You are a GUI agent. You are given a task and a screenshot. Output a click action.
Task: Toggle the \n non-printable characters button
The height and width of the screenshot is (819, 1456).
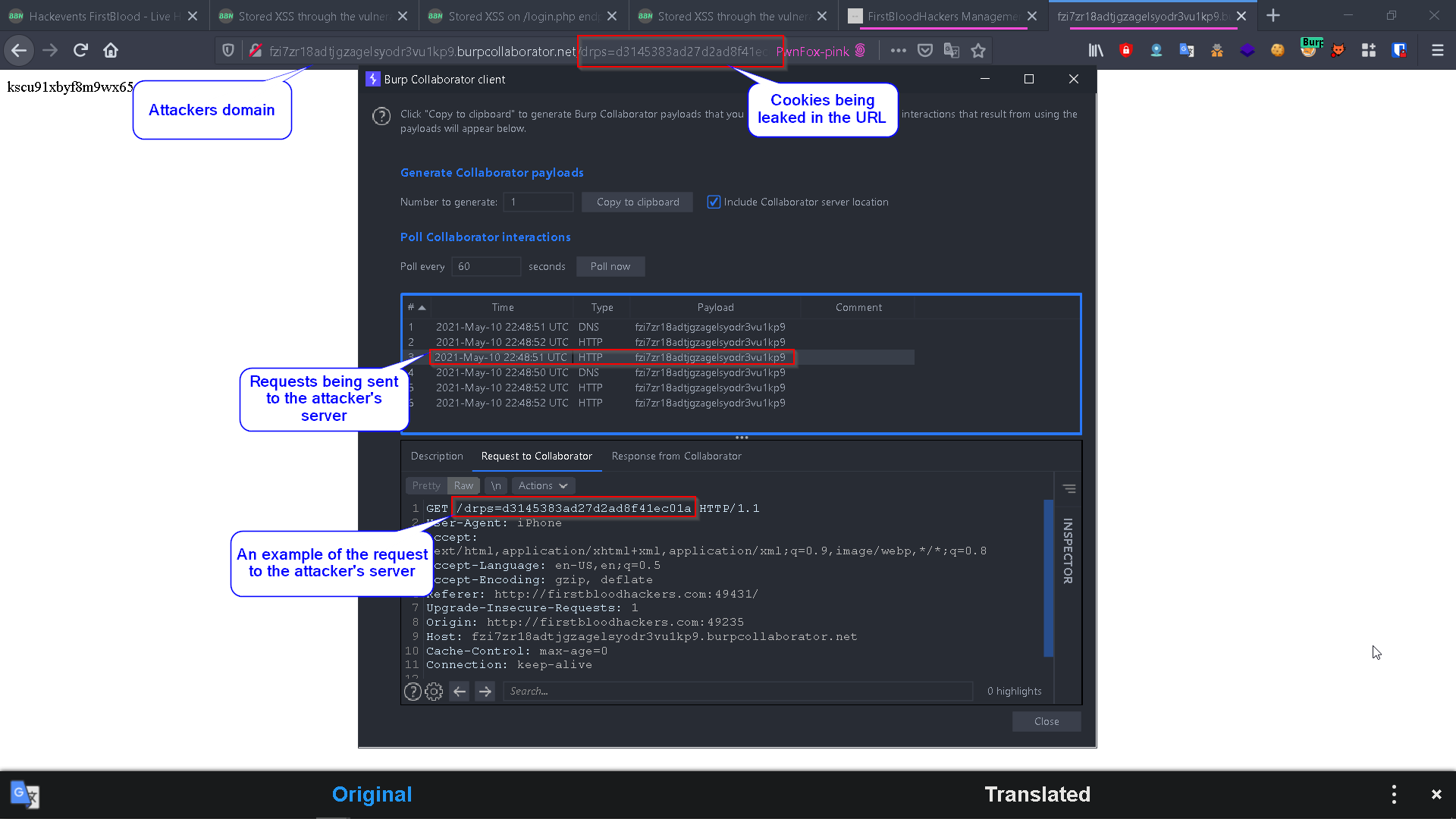pyautogui.click(x=496, y=486)
